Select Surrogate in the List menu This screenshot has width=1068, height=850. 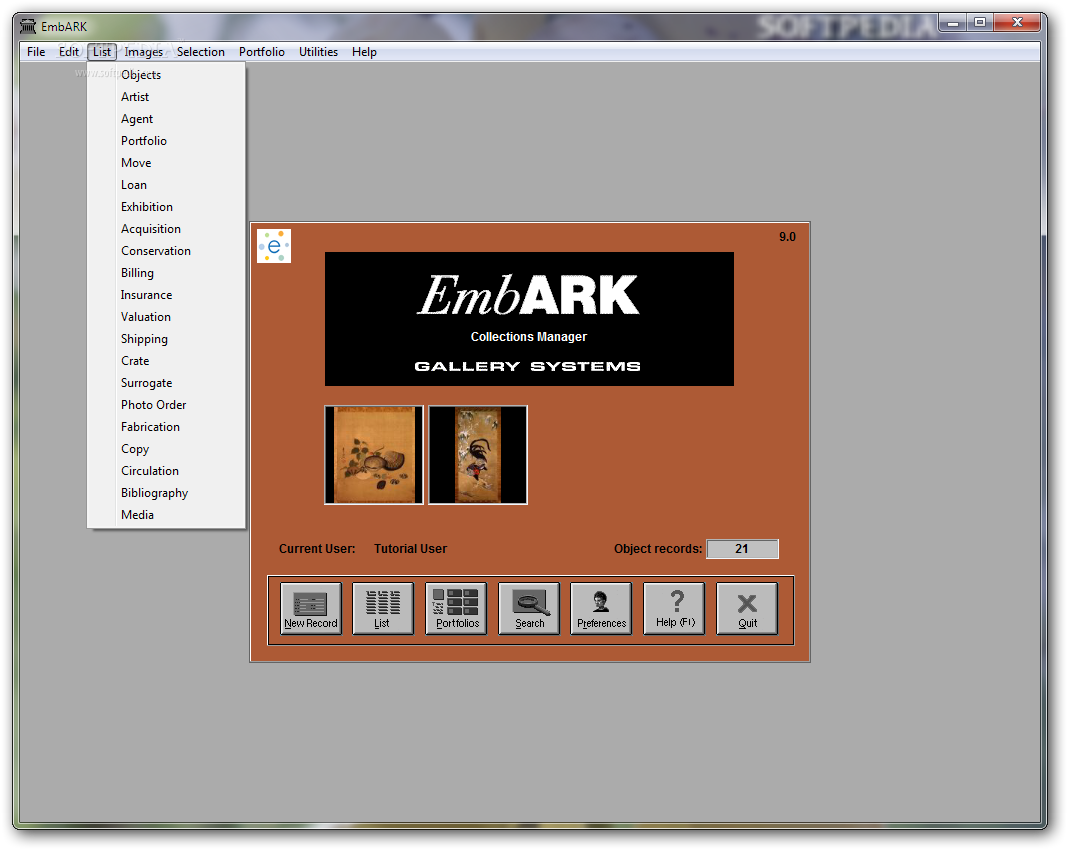pyautogui.click(x=166, y=383)
